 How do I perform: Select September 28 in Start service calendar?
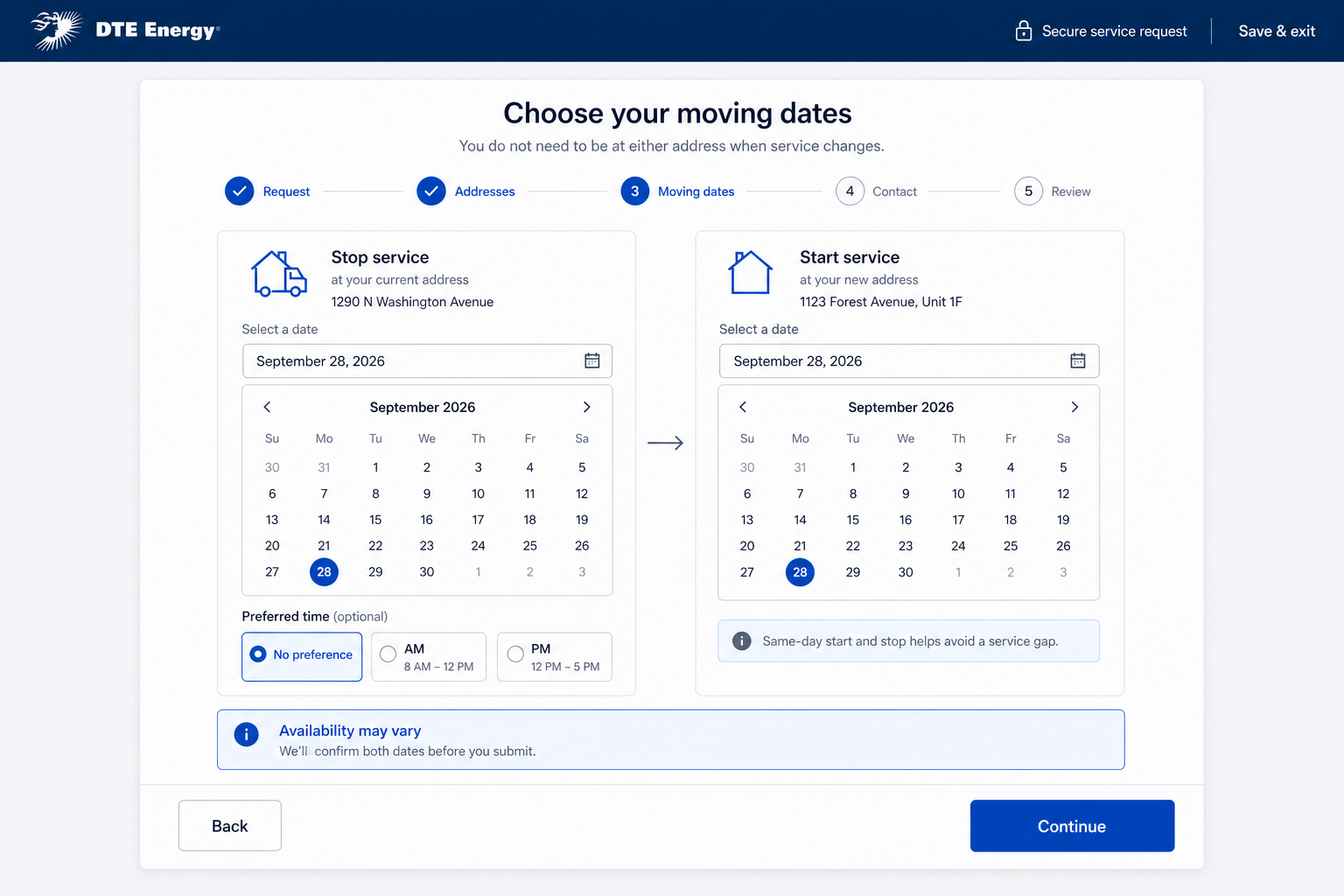coord(800,572)
